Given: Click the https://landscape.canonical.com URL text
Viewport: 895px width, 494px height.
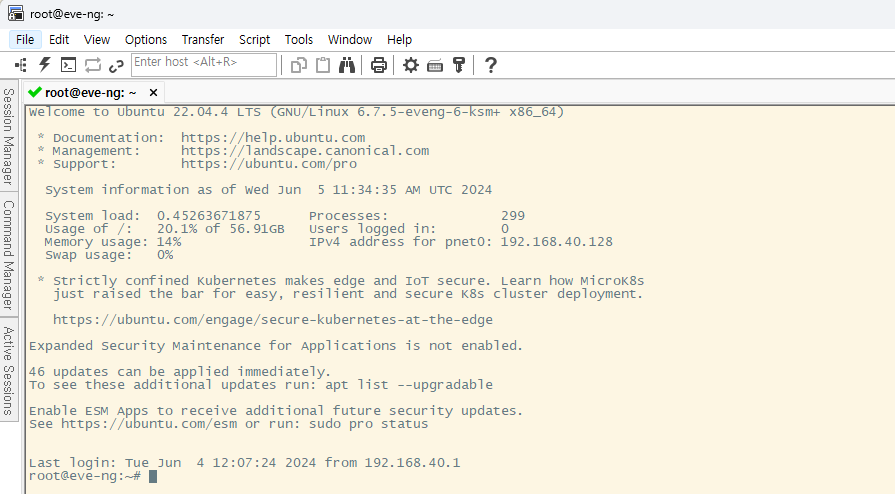Looking at the screenshot, I should click(x=305, y=151).
